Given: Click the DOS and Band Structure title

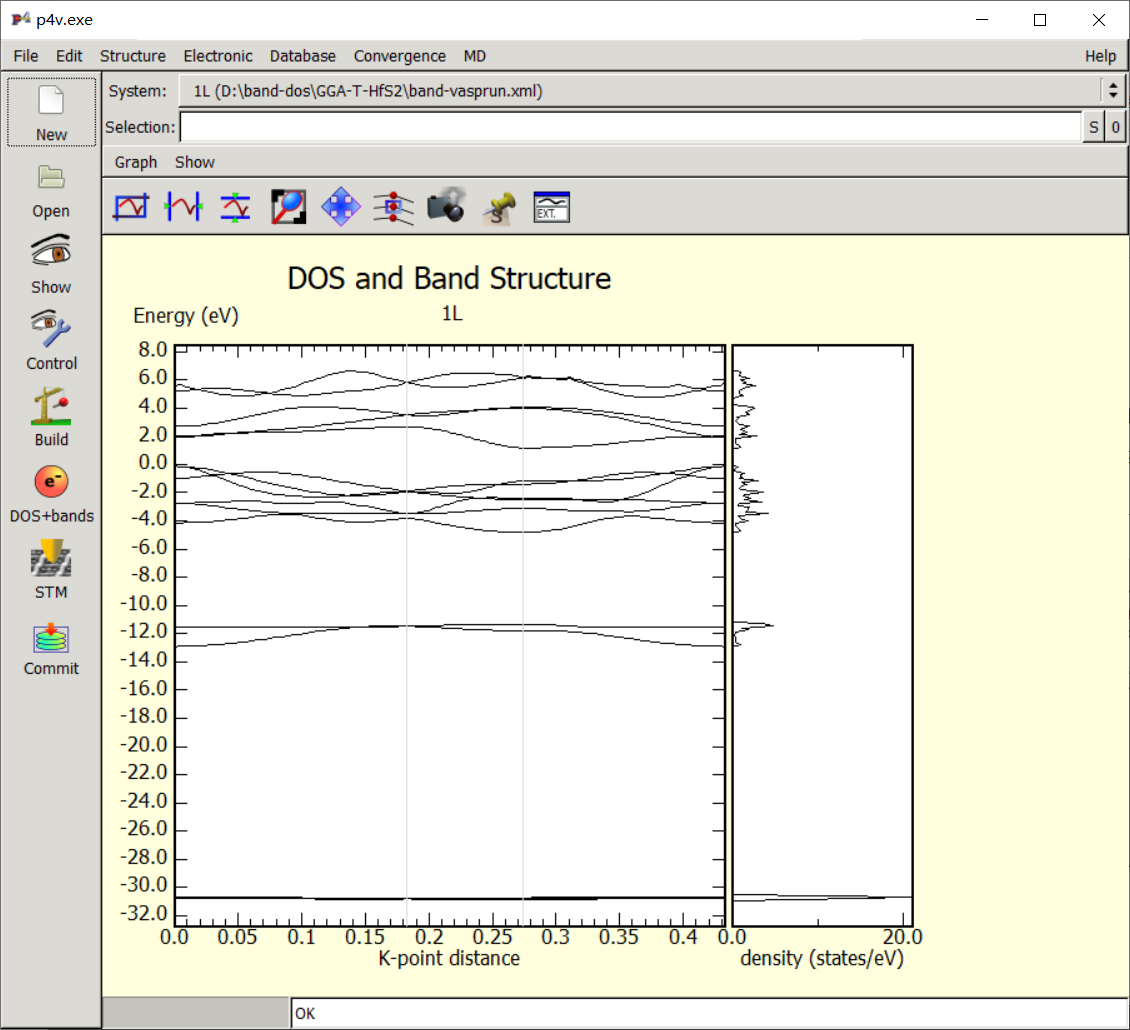Looking at the screenshot, I should click(x=449, y=278).
